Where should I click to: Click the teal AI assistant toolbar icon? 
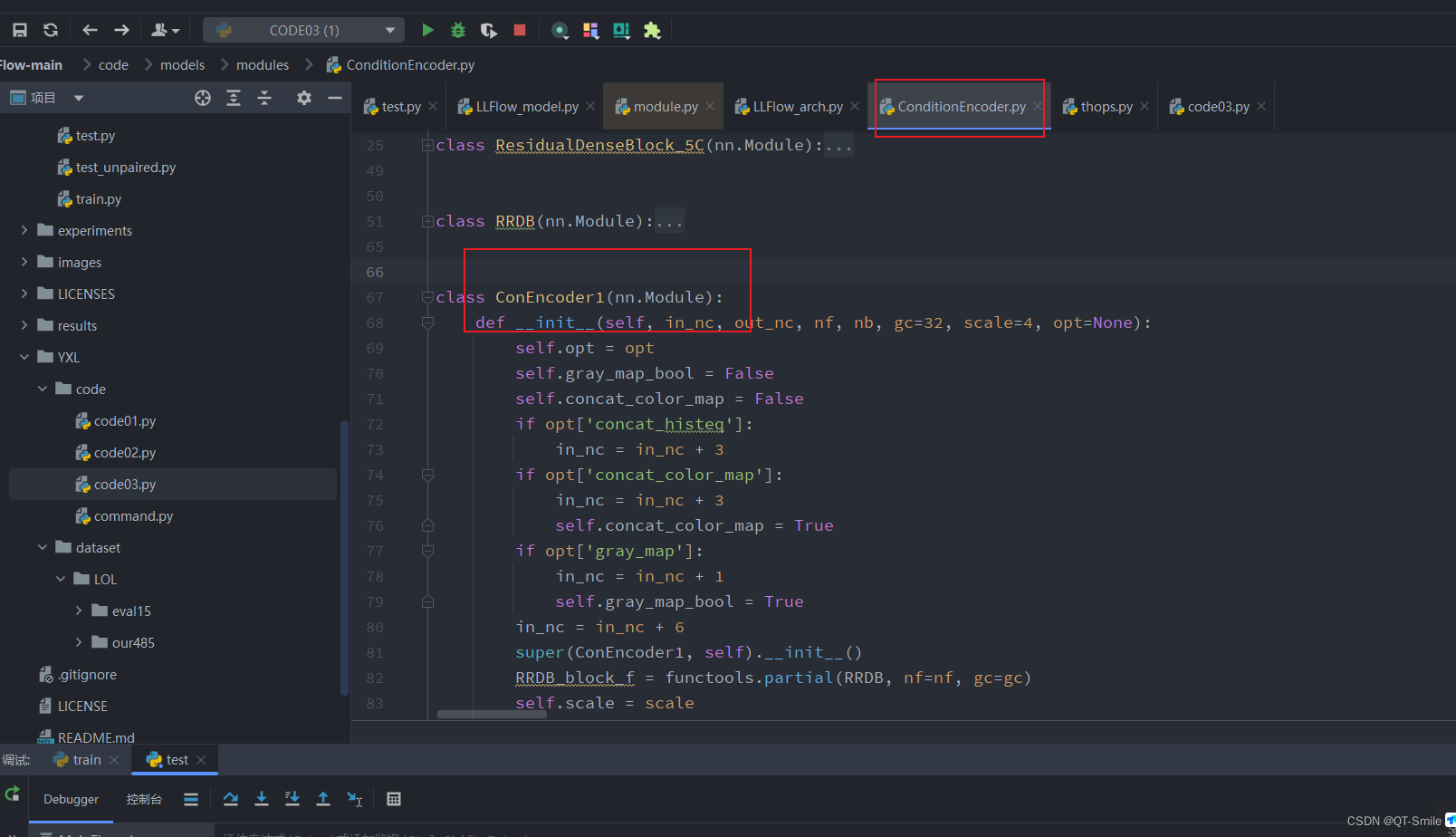pos(621,30)
